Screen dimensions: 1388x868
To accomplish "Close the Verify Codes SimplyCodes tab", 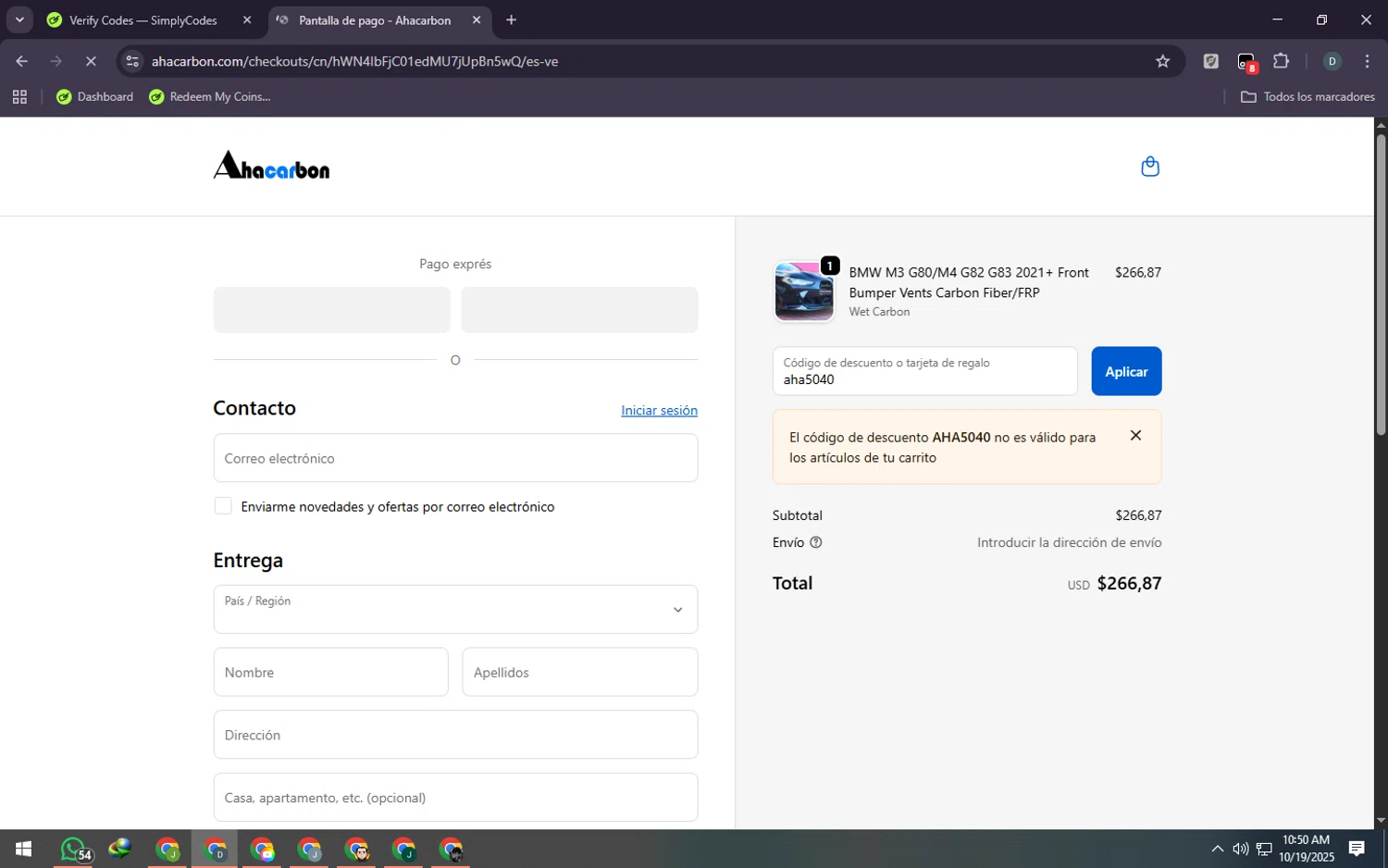I will pos(247,20).
